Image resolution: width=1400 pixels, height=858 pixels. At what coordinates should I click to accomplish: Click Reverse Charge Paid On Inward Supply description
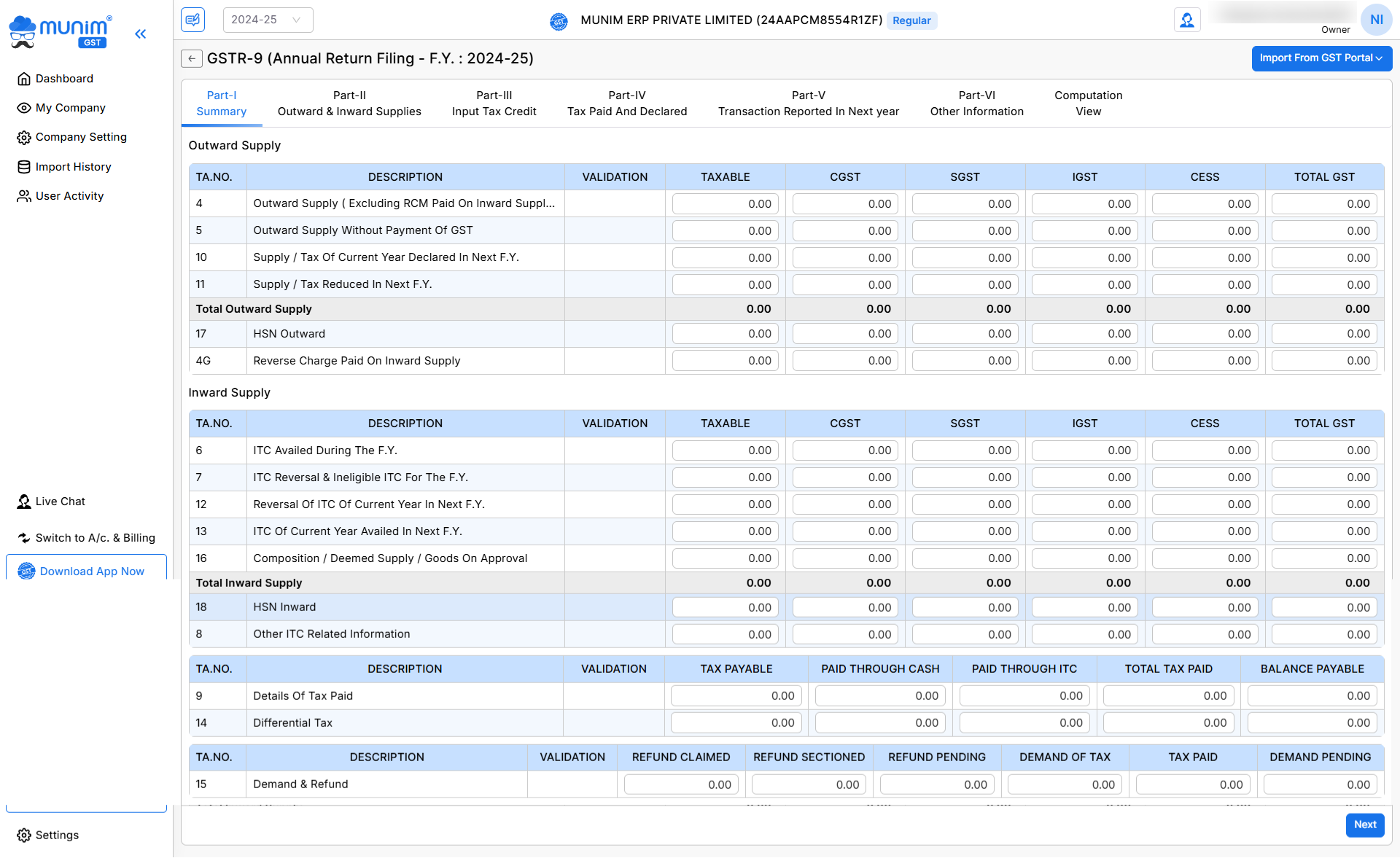(357, 361)
